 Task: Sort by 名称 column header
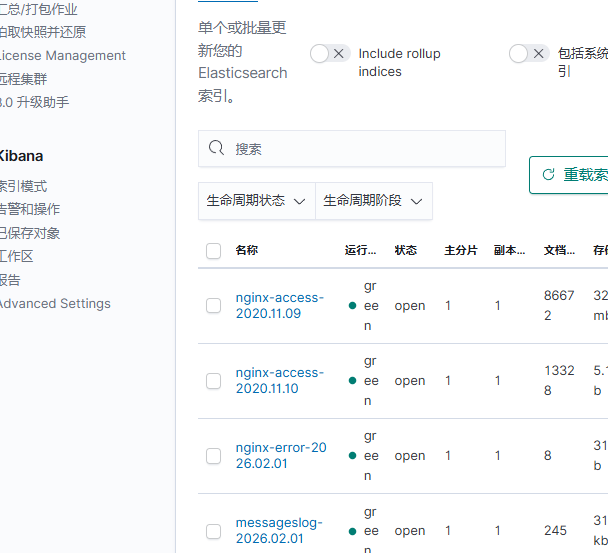(x=247, y=251)
